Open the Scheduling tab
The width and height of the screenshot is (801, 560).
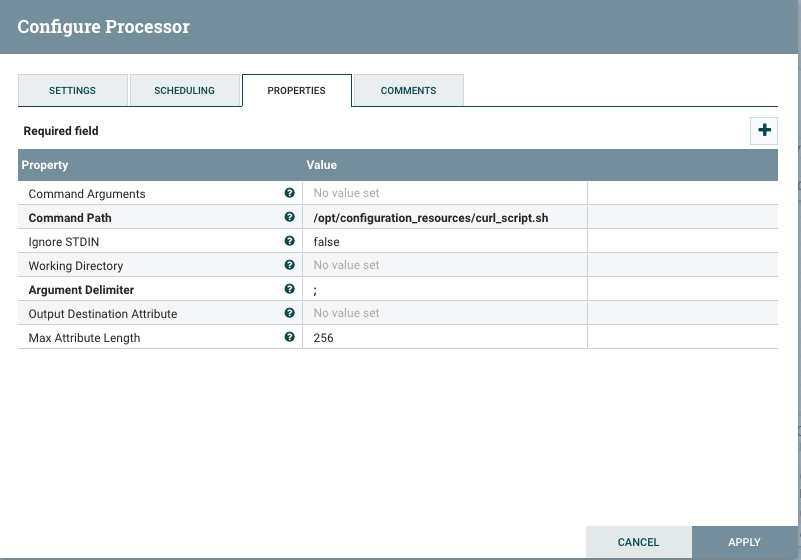[184, 90]
